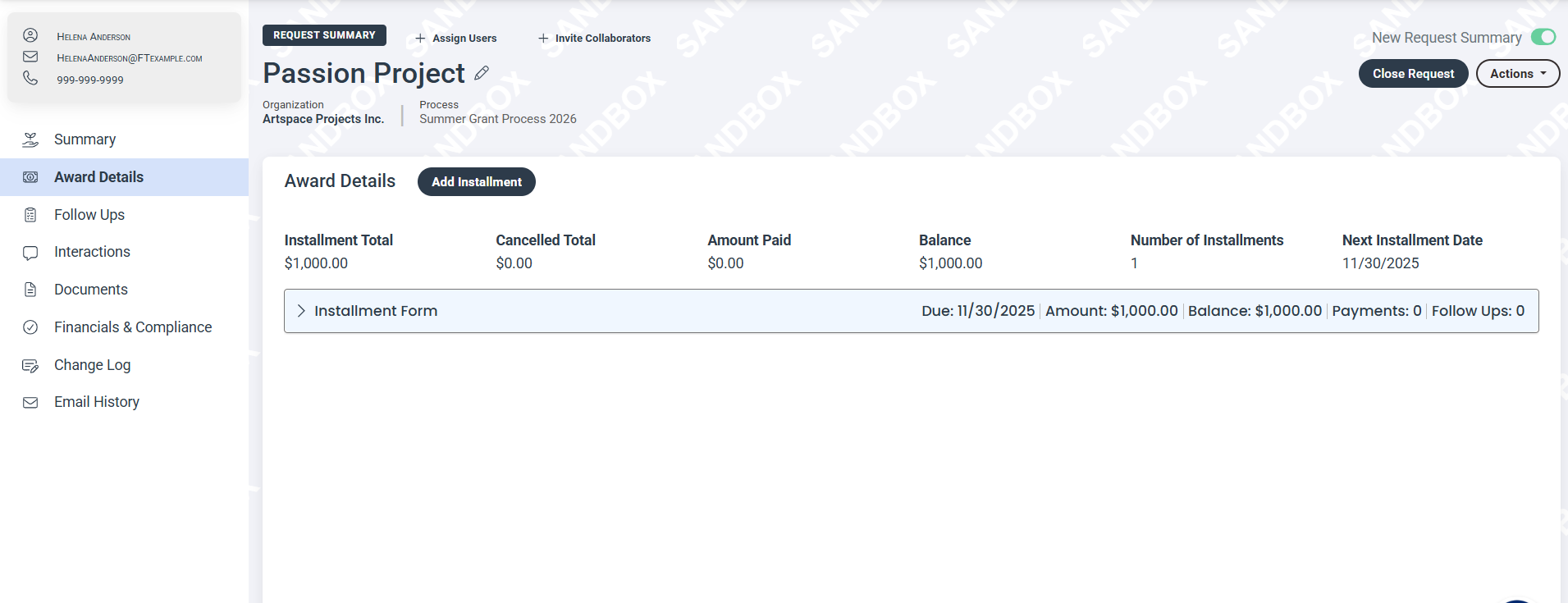Screen dimensions: 1568x603
Task: Click the Number of Installments value 1
Action: (x=1134, y=263)
